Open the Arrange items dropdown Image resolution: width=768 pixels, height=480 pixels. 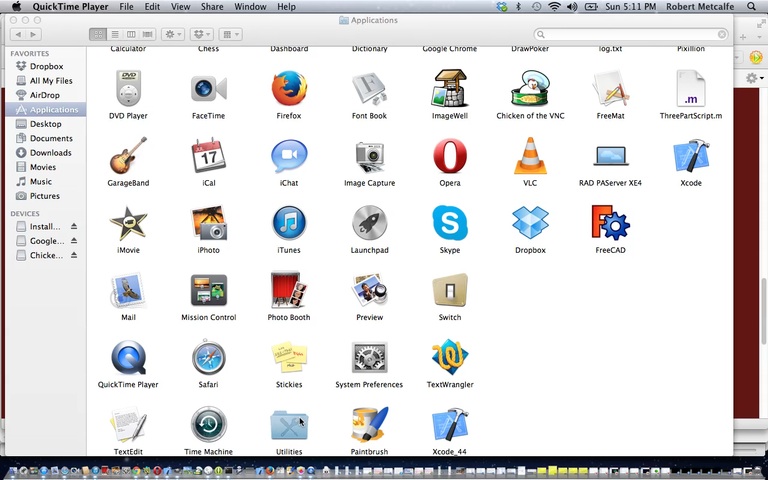(230, 34)
